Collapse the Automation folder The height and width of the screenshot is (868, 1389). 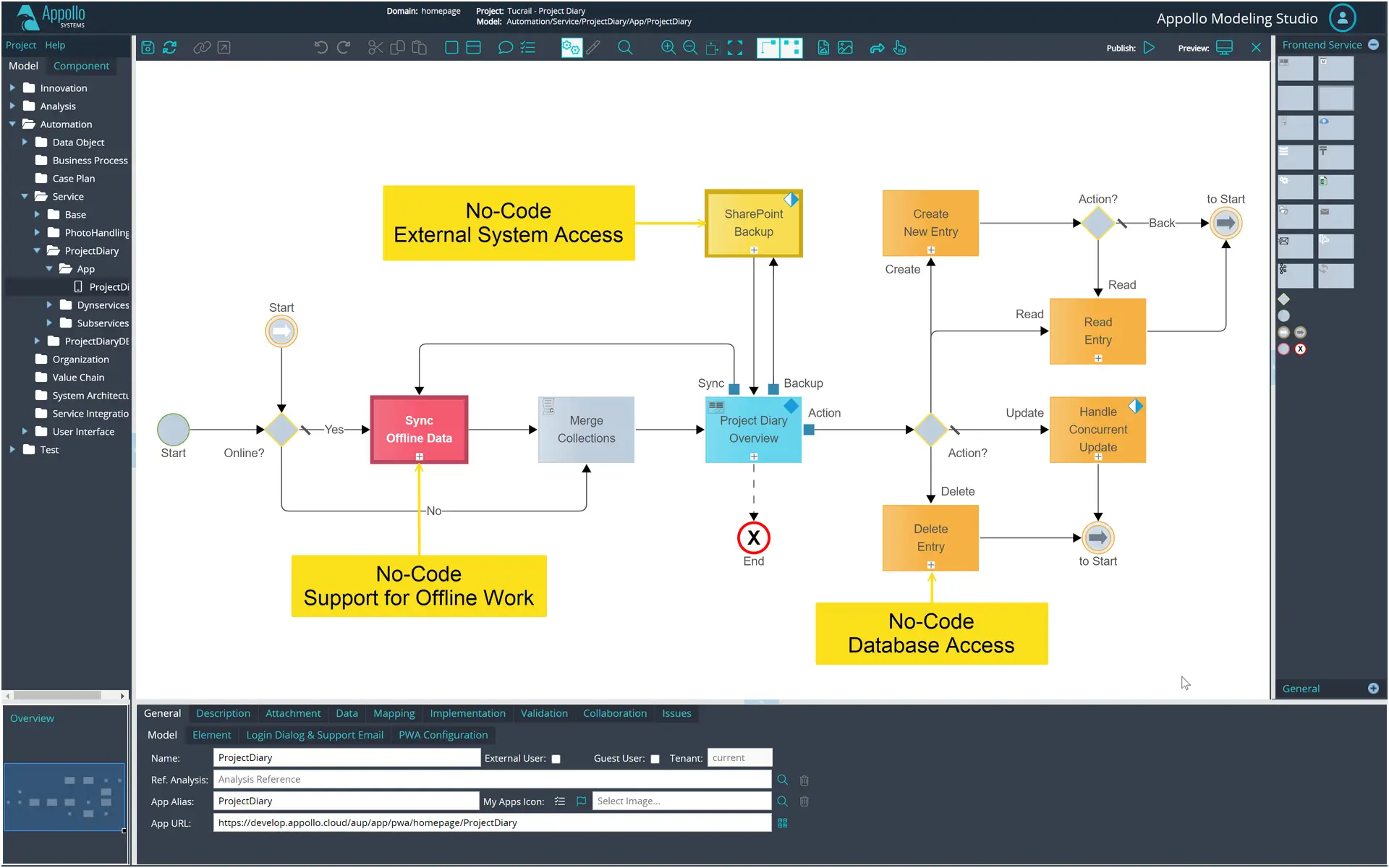[12, 124]
